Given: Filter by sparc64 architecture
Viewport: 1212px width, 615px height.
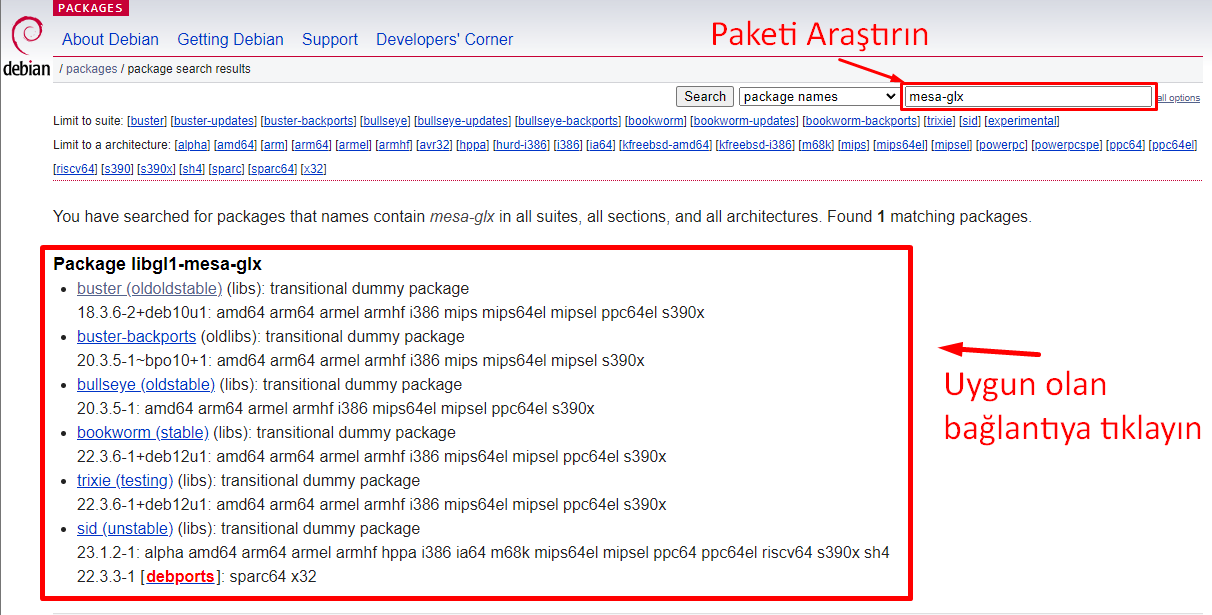Looking at the screenshot, I should (273, 169).
